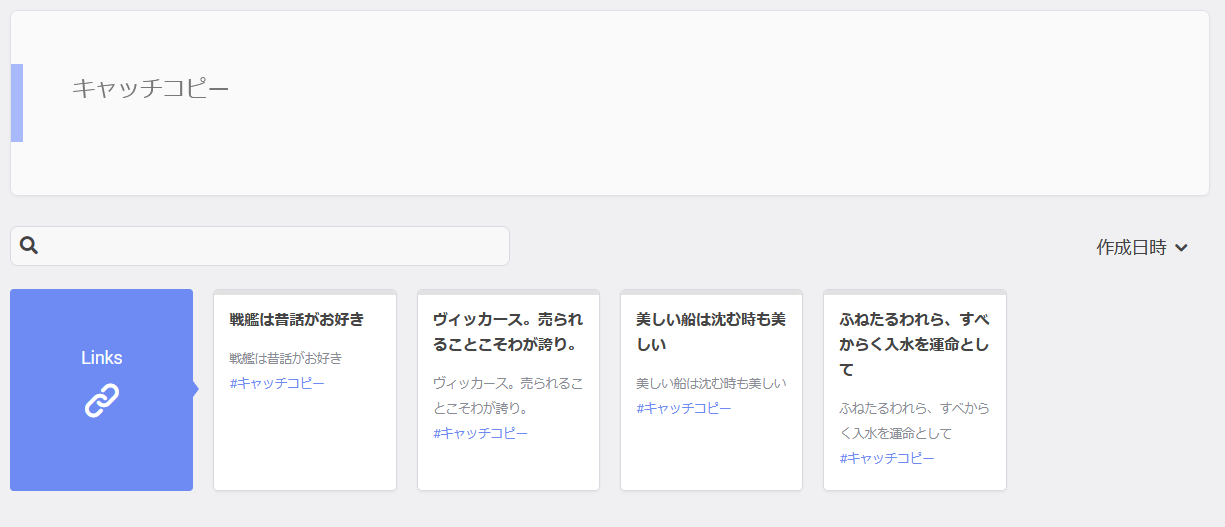This screenshot has width=1225, height=527.
Task: Click the chain link icon on Links tile
Action: click(102, 400)
